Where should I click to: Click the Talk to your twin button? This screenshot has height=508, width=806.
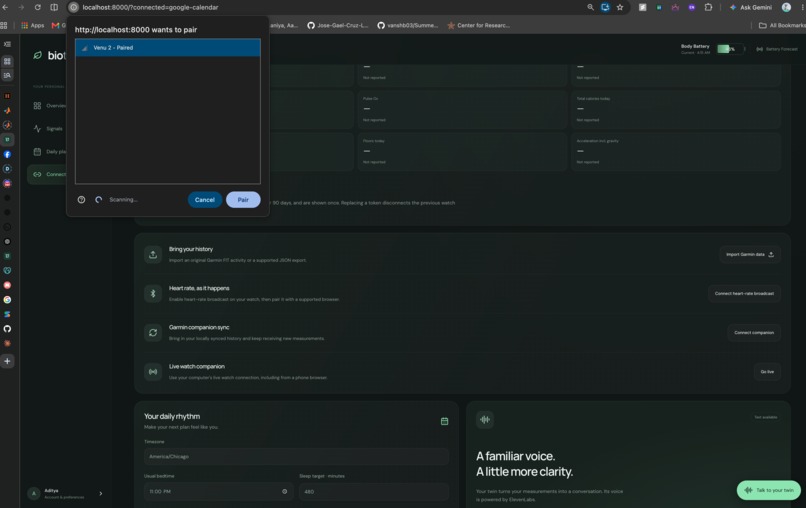click(768, 490)
